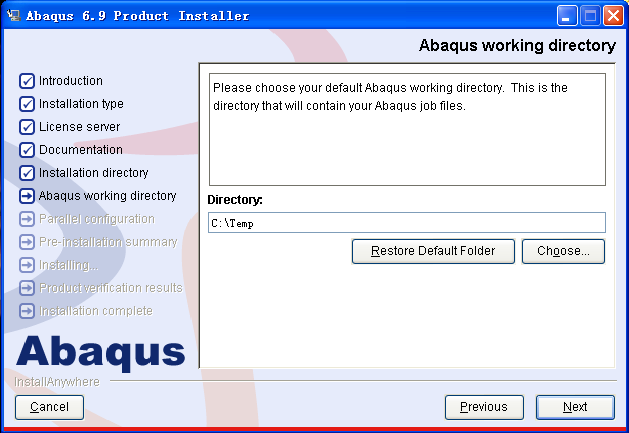This screenshot has width=629, height=433.
Task: Minimize the Abaqus installer window
Action: (x=567, y=16)
